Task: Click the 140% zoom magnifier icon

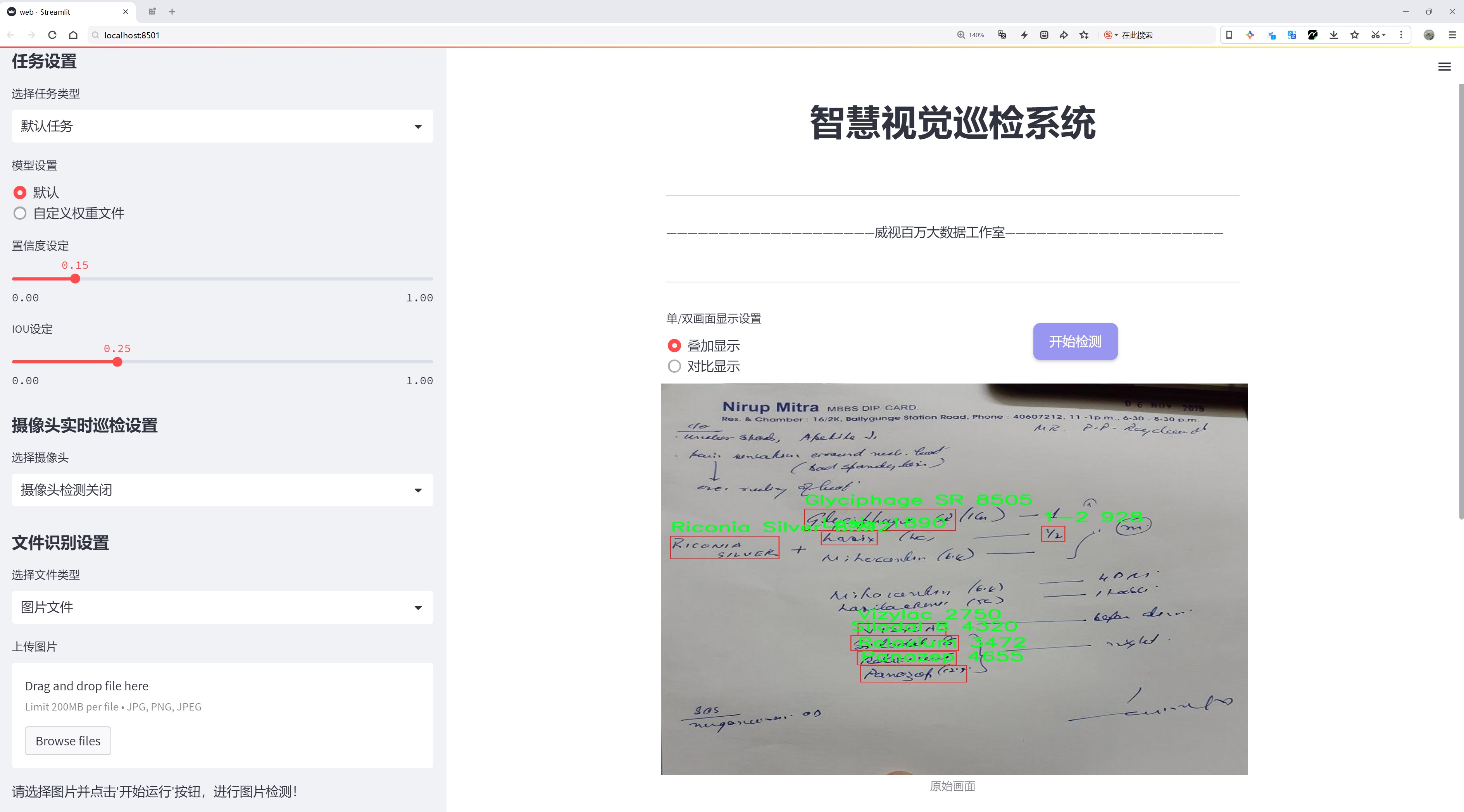Action: tap(961, 35)
